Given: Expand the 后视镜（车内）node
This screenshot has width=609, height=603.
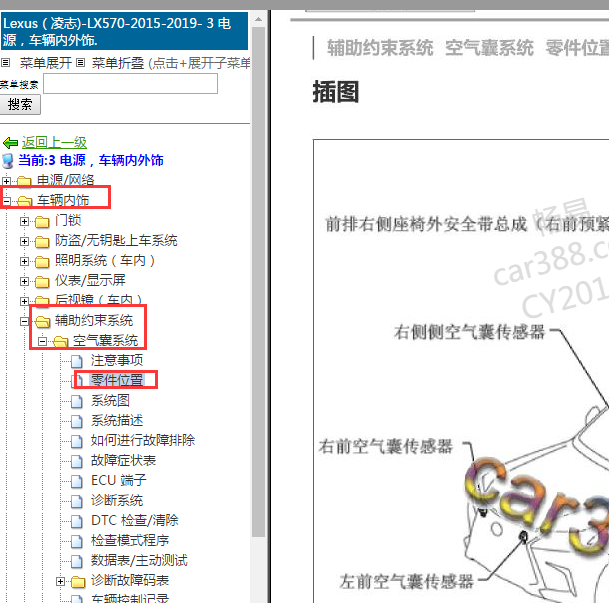Looking at the screenshot, I should 24,301.
